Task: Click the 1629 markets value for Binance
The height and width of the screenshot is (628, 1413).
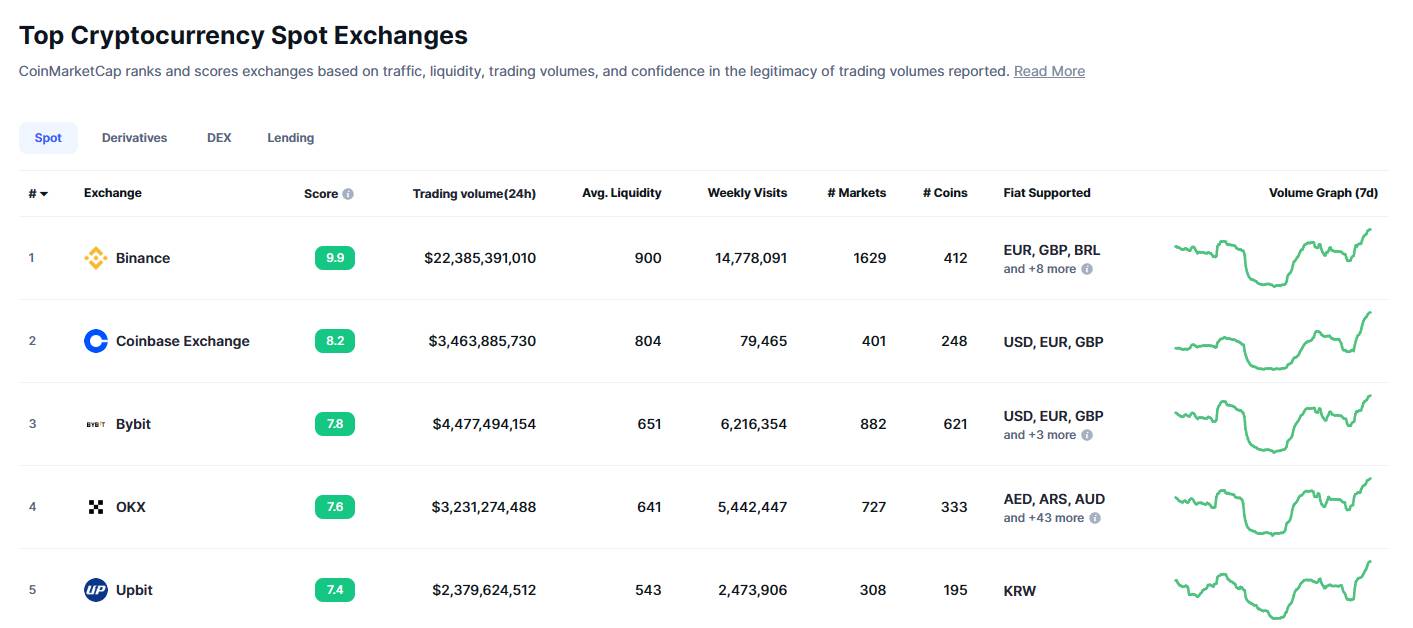Action: point(870,258)
